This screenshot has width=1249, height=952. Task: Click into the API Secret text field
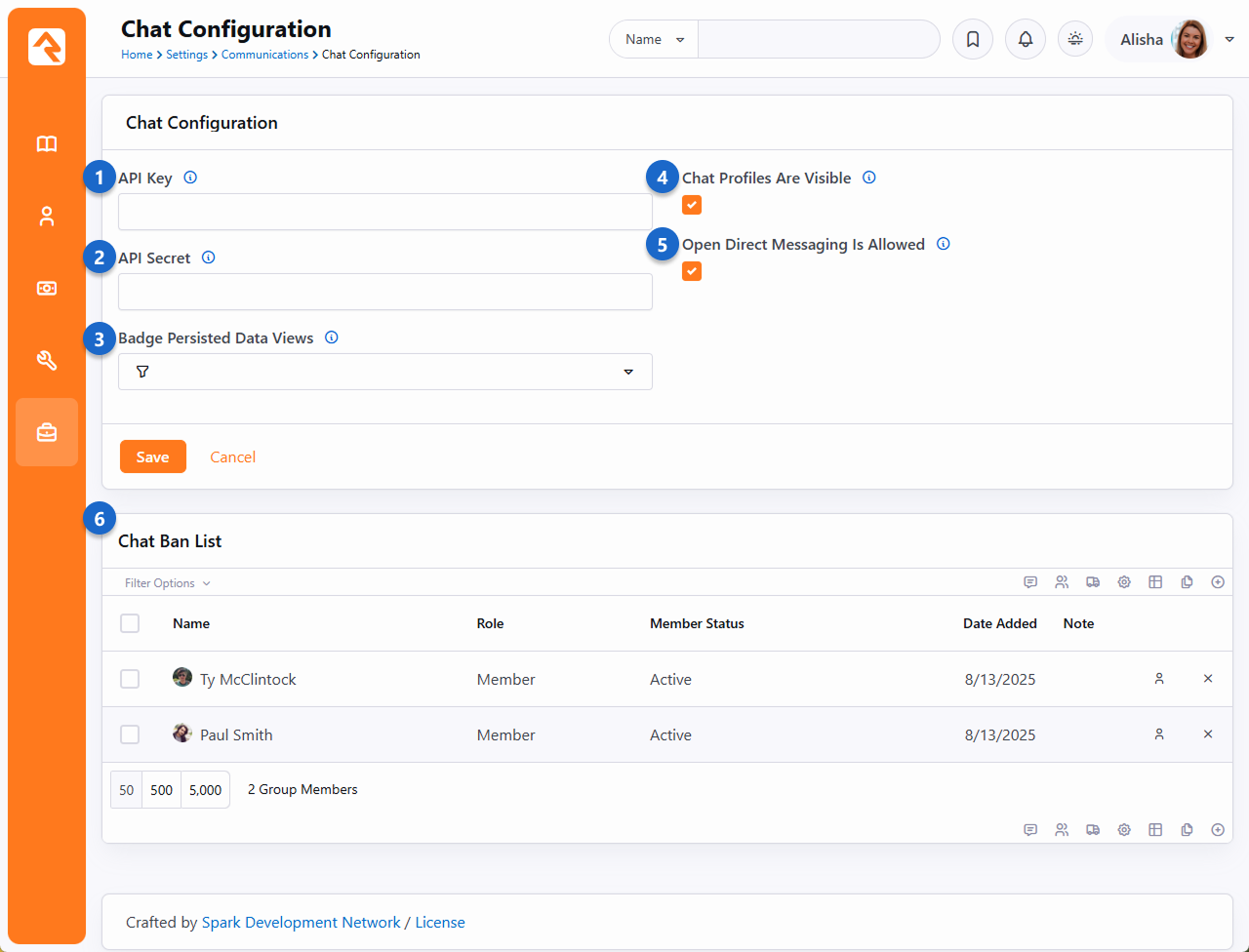[x=385, y=292]
